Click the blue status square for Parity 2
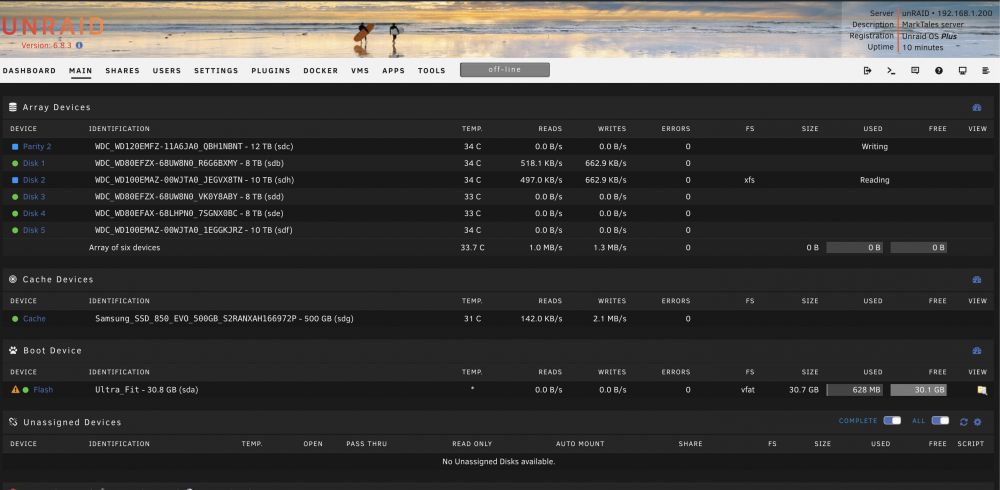The height and width of the screenshot is (490, 1000). [x=15, y=147]
